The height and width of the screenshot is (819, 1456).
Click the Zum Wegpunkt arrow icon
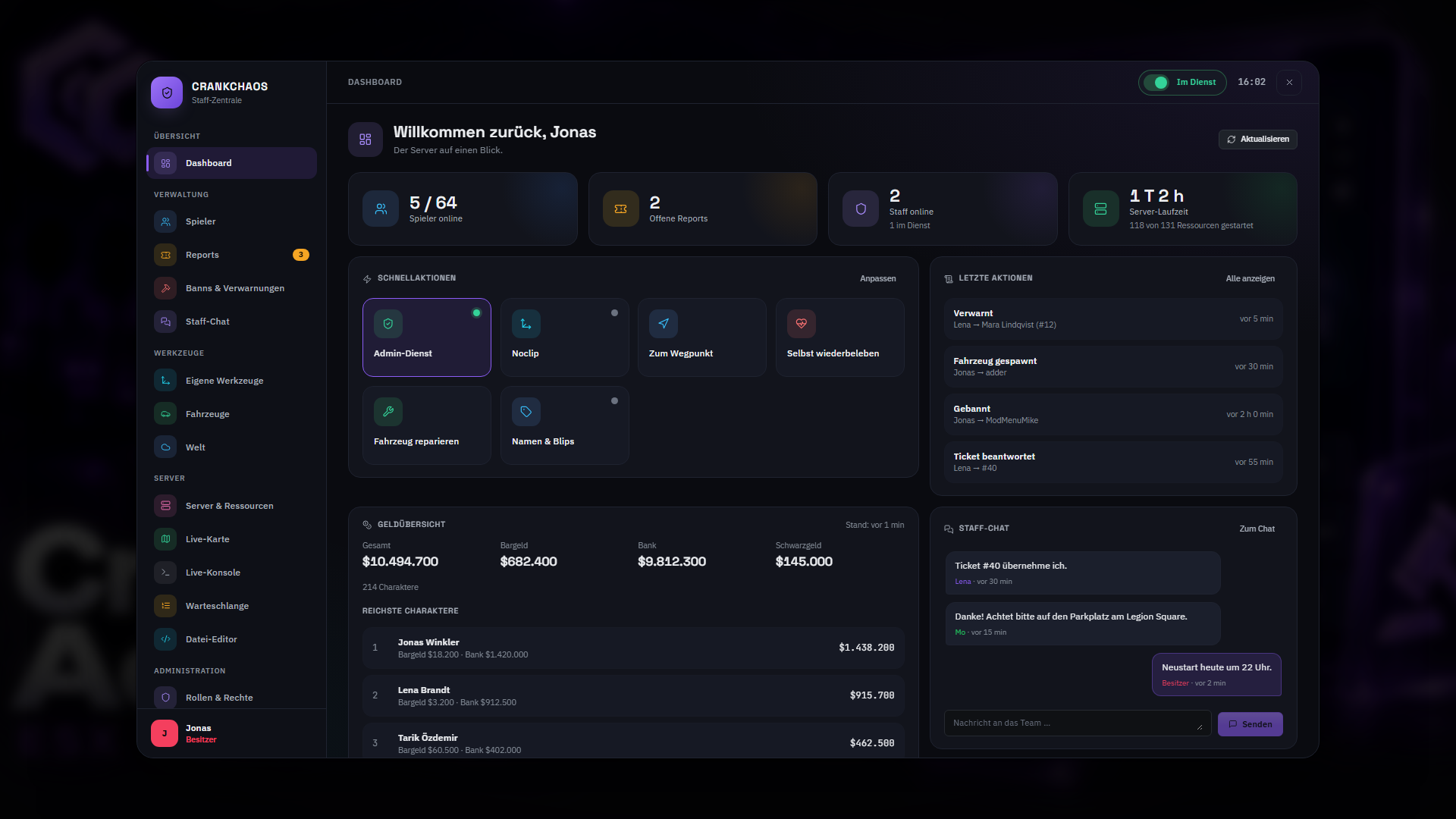(x=664, y=324)
